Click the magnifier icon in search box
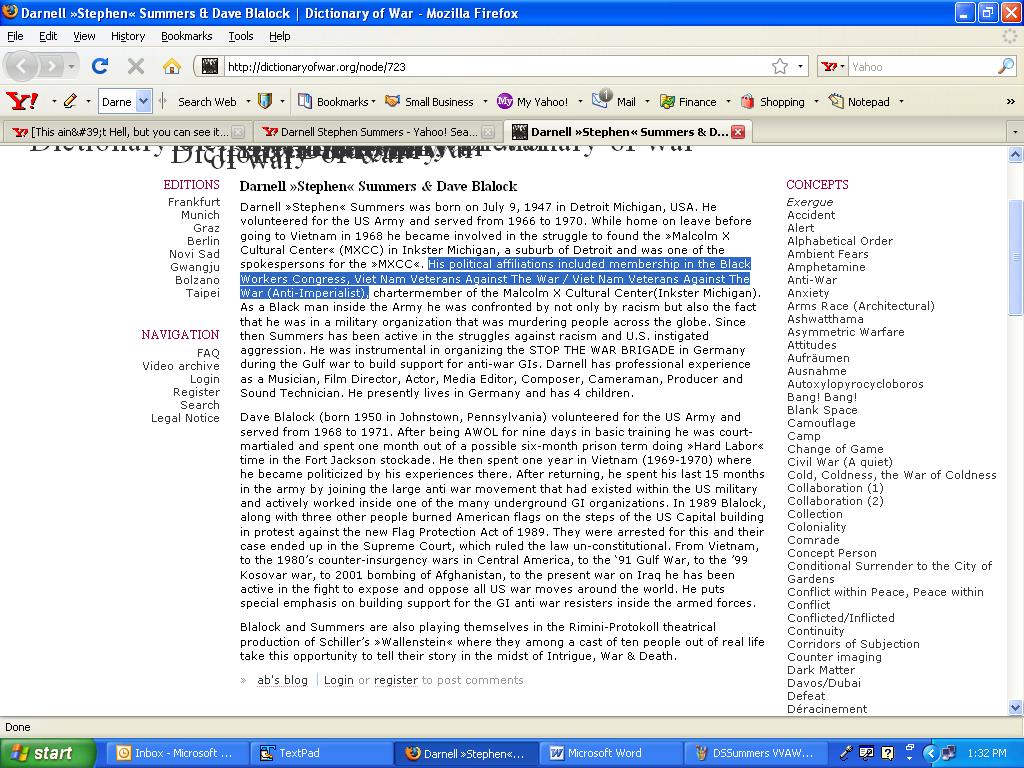 coord(1005,66)
